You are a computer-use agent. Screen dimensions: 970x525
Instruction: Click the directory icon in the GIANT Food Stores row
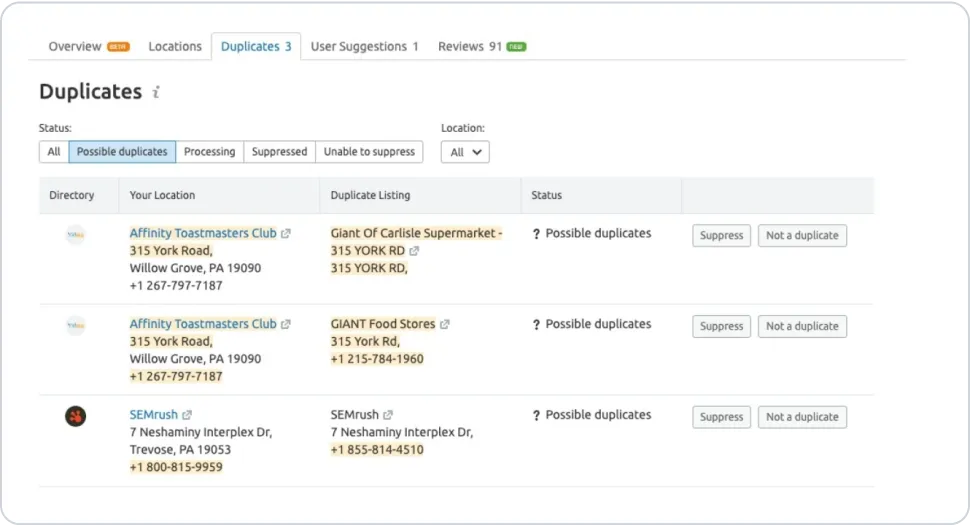pos(75,325)
